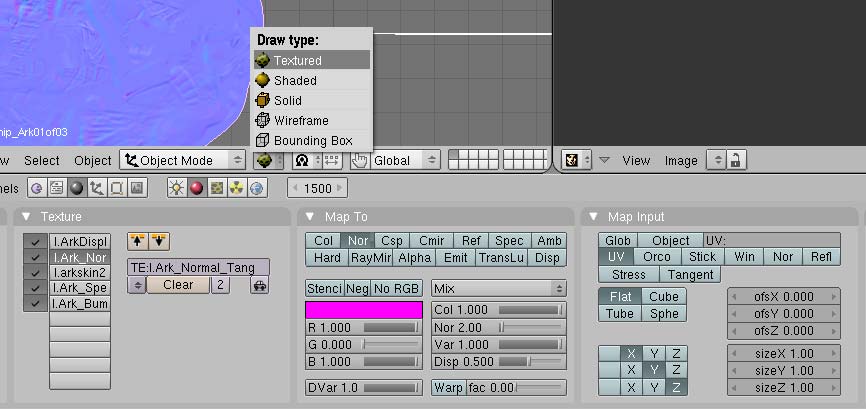Click the TE:I.Ark_Normal_Tang name field

pyautogui.click(x=199, y=267)
